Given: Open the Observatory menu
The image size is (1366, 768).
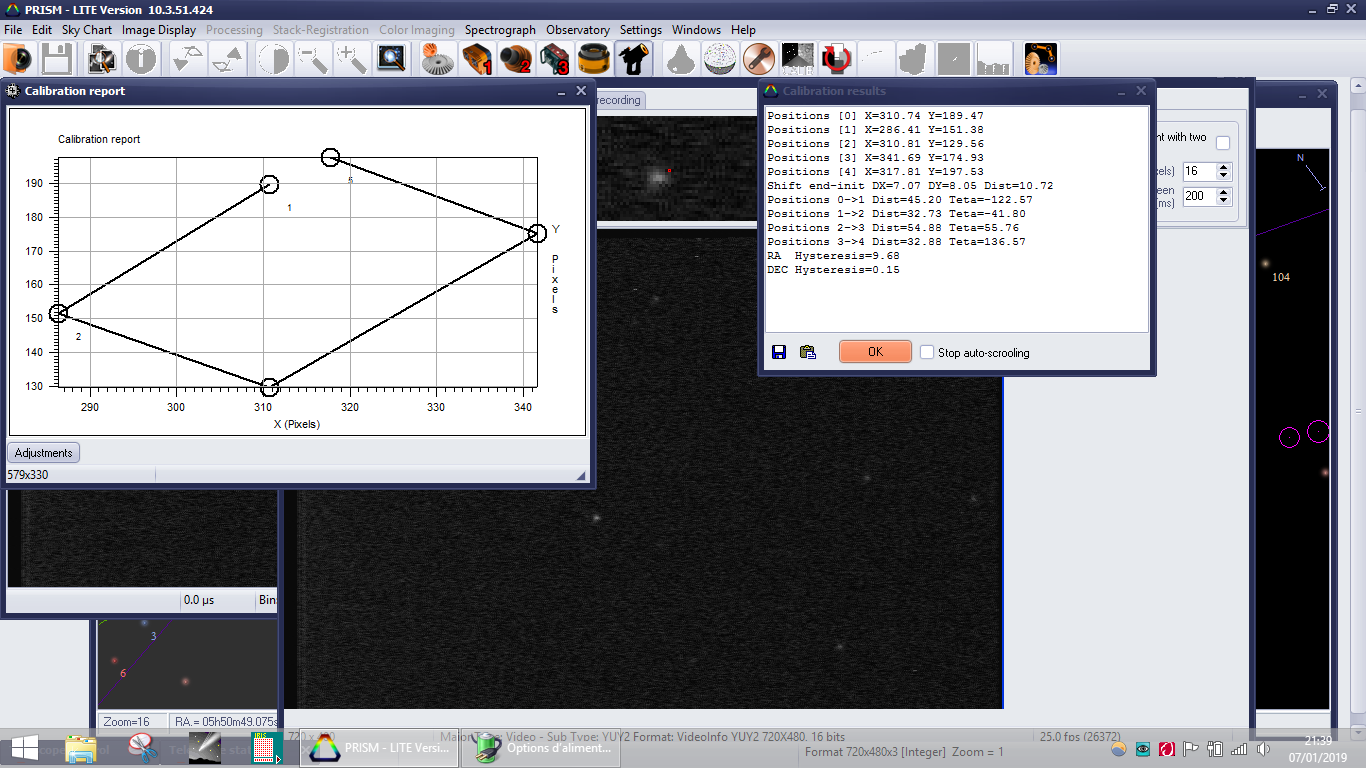Looking at the screenshot, I should (x=578, y=30).
